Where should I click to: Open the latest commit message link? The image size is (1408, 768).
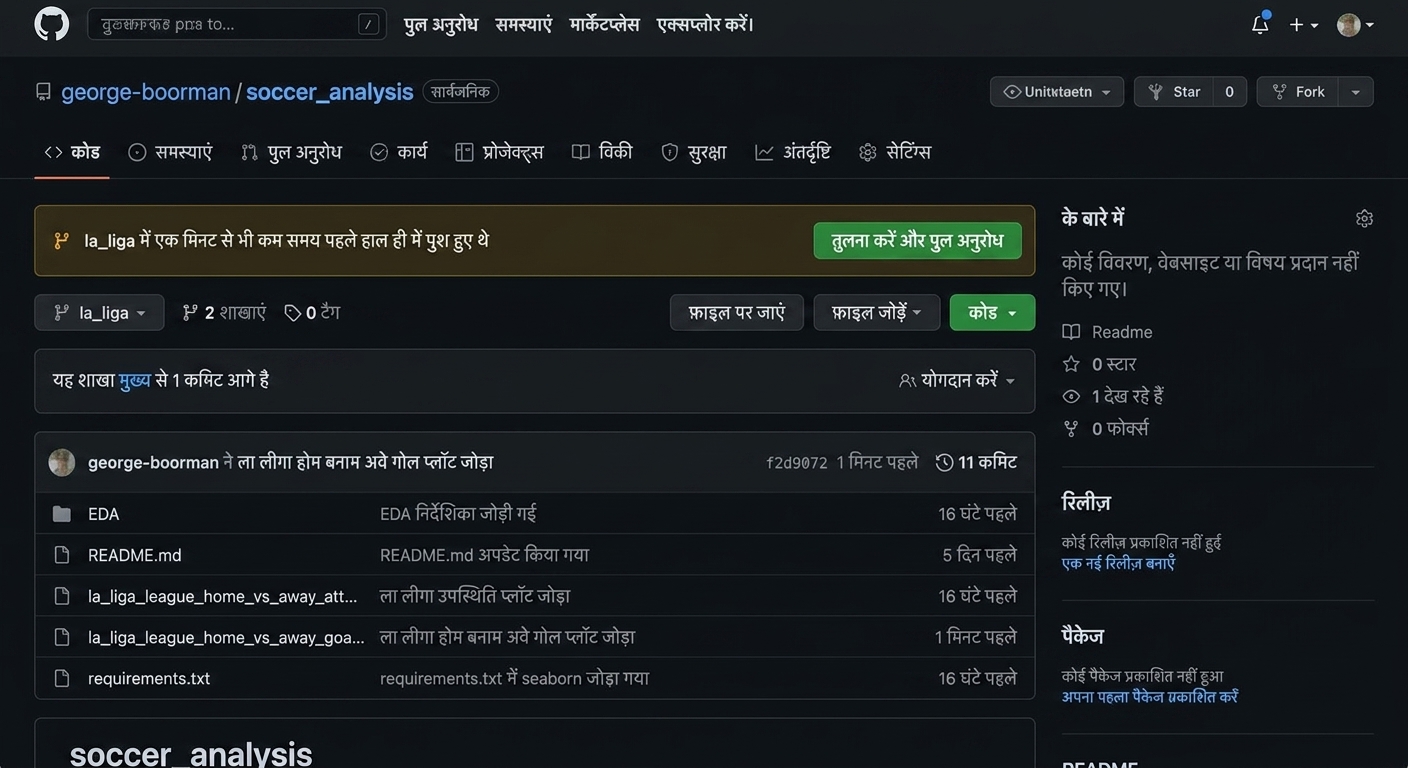click(x=365, y=462)
